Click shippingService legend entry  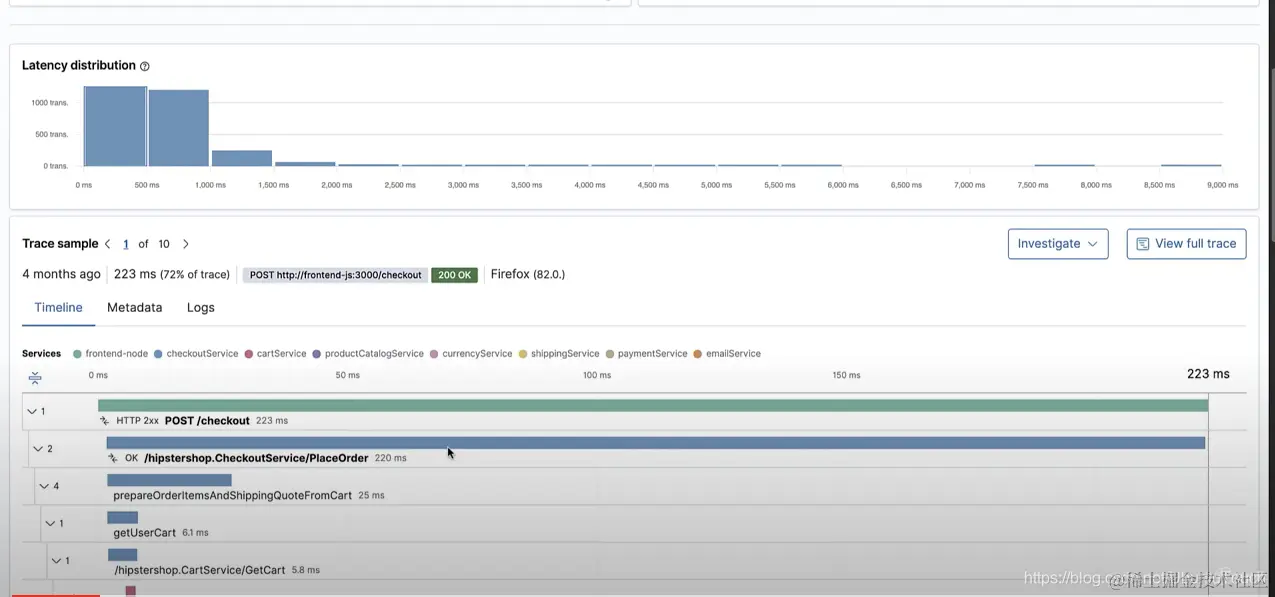pyautogui.click(x=559, y=354)
